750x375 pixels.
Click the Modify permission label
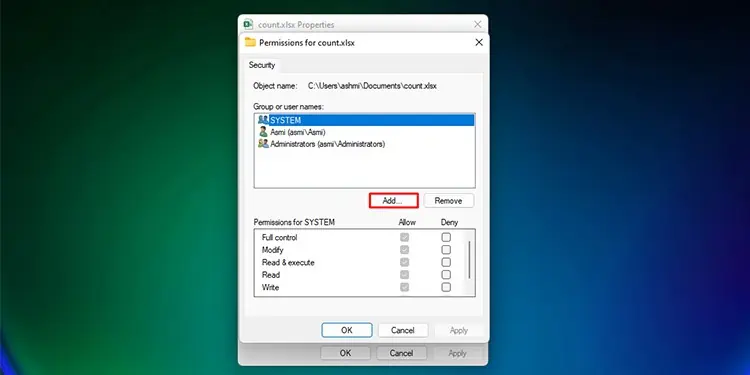coord(273,250)
